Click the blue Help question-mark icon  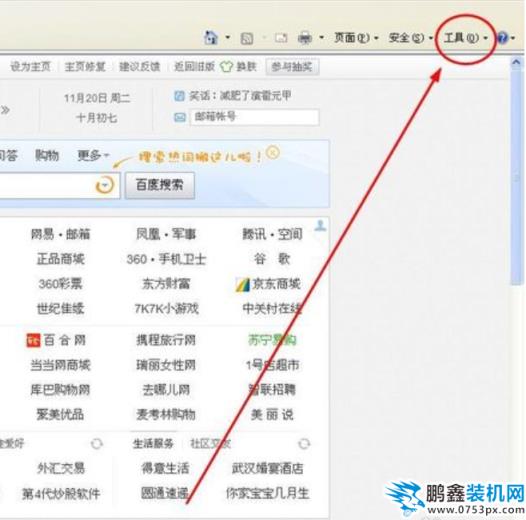502,38
